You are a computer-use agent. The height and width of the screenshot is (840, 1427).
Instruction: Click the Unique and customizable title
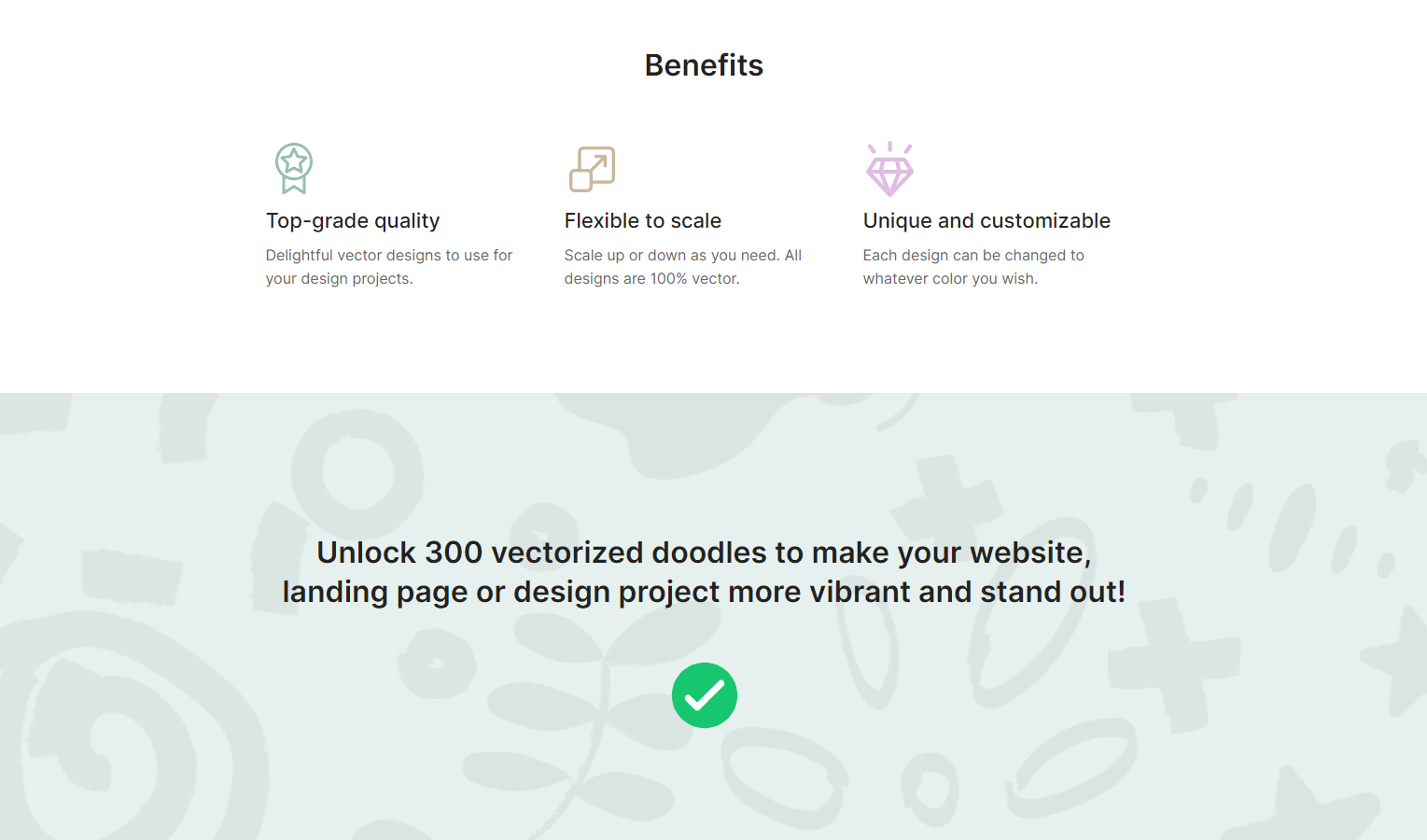click(986, 221)
